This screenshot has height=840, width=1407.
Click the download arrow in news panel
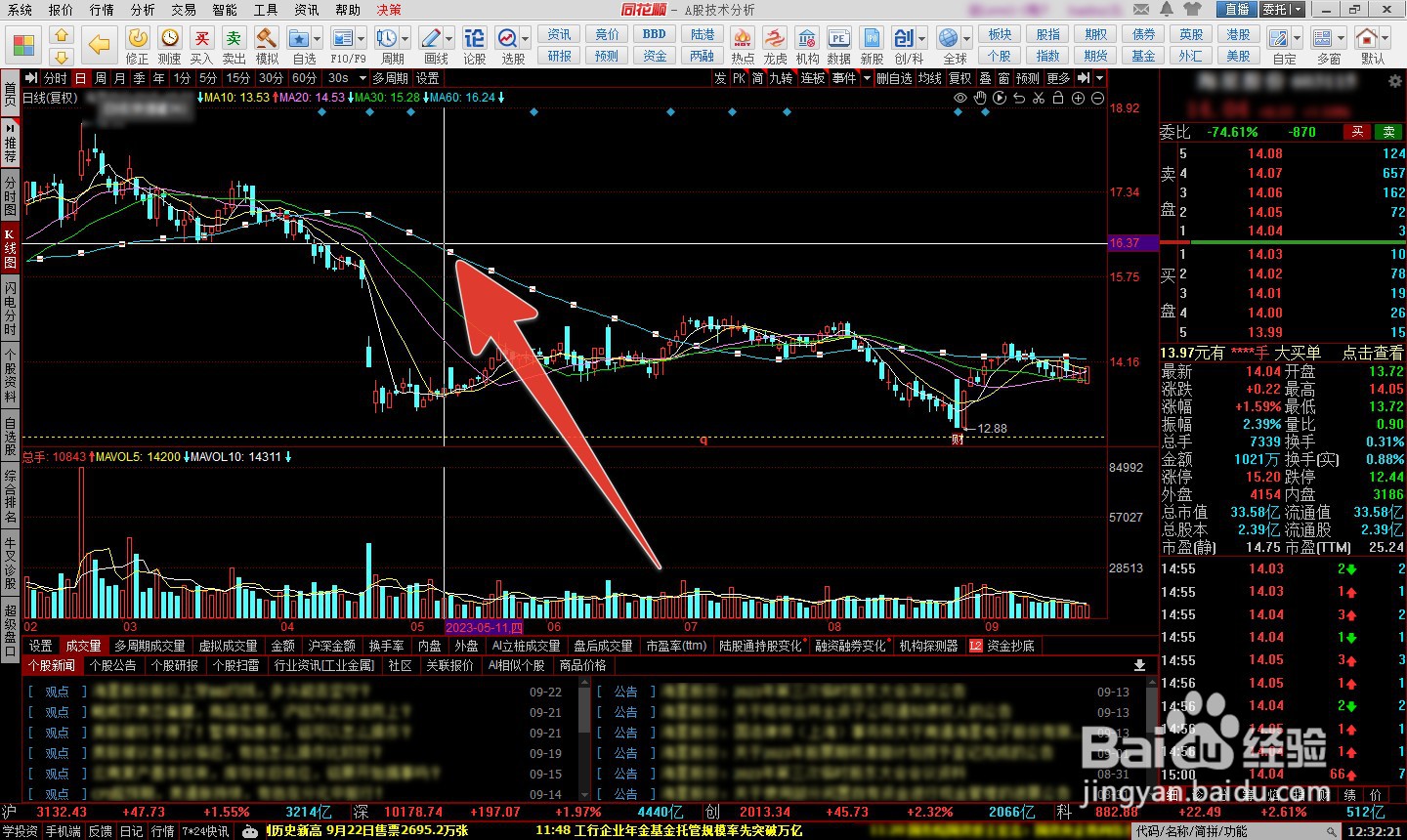click(x=1139, y=665)
